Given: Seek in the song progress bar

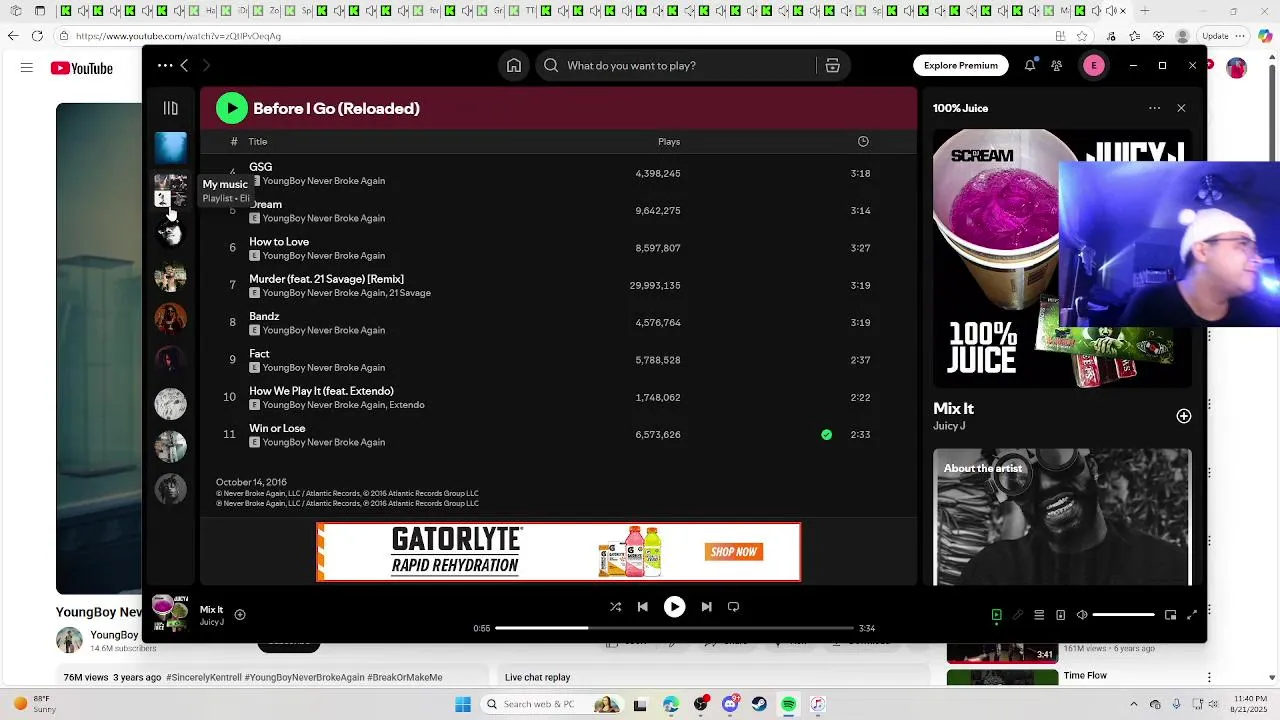Looking at the screenshot, I should pos(674,628).
